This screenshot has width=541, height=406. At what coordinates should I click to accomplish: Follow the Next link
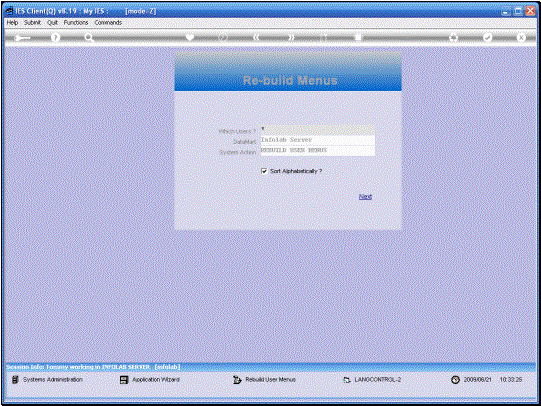tap(365, 197)
